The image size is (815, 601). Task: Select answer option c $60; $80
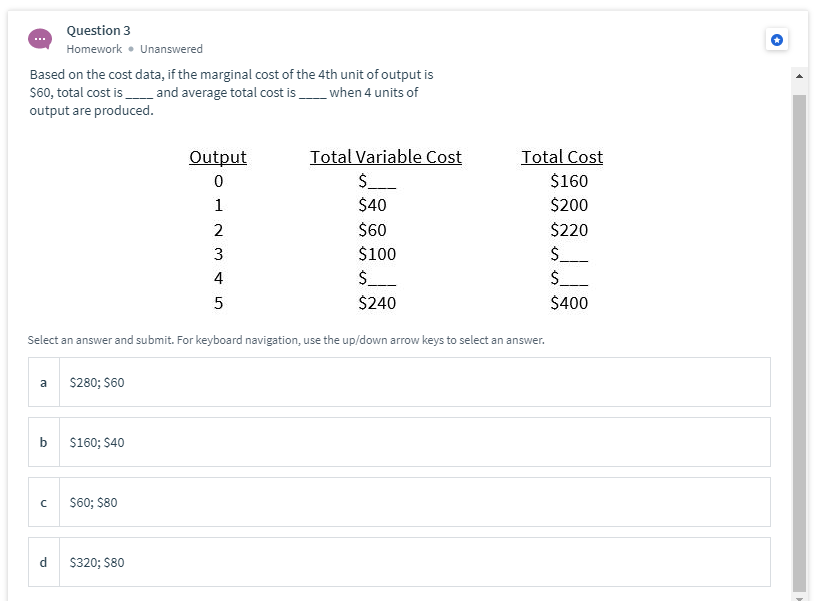[x=399, y=502]
